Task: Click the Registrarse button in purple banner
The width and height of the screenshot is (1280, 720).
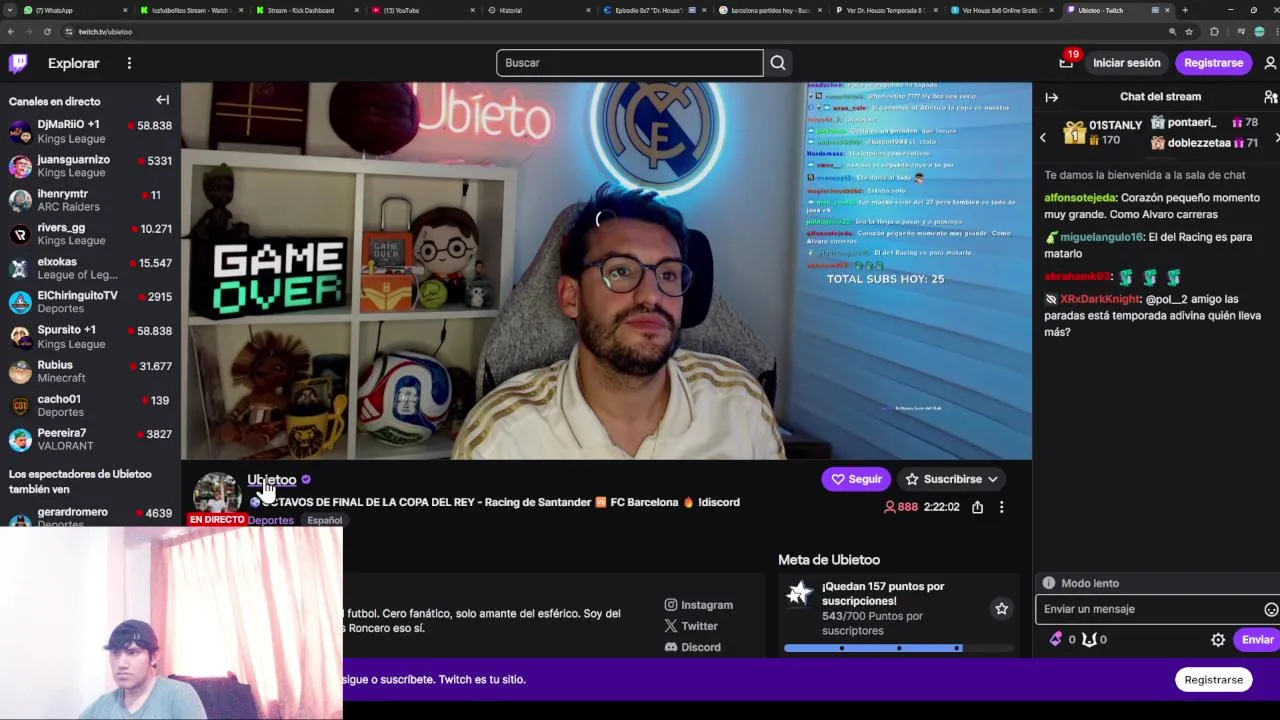Action: click(x=1213, y=680)
